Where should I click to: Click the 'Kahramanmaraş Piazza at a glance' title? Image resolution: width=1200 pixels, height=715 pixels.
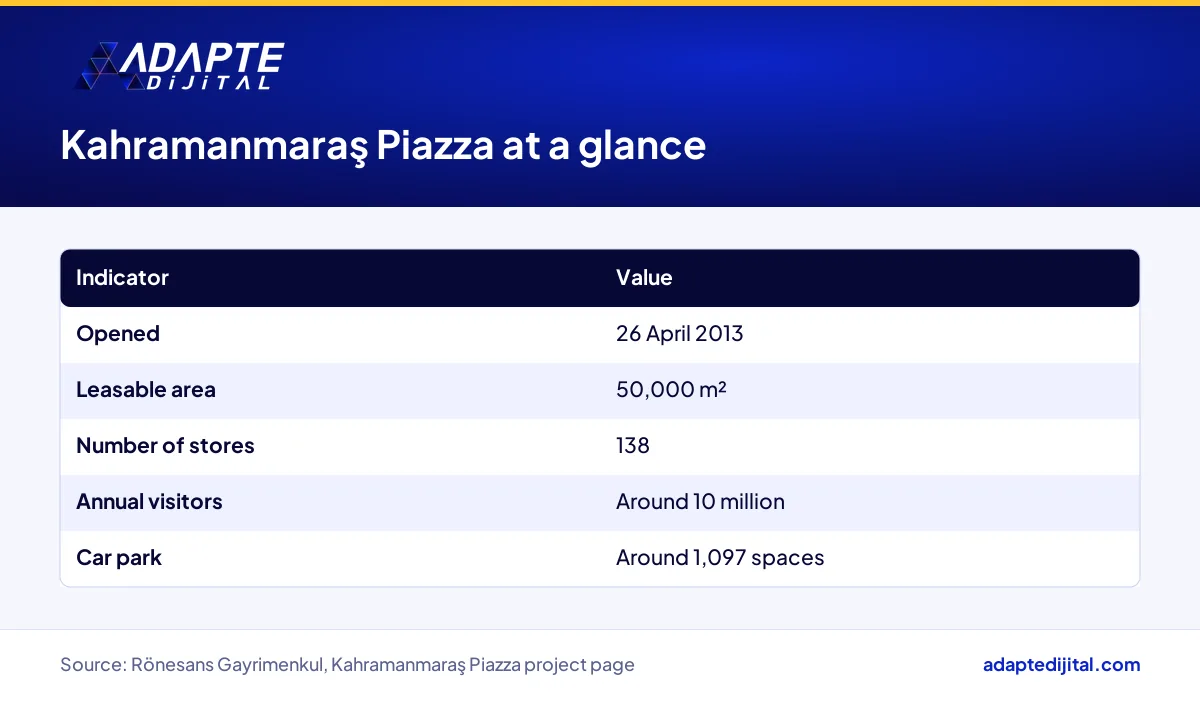coord(383,145)
